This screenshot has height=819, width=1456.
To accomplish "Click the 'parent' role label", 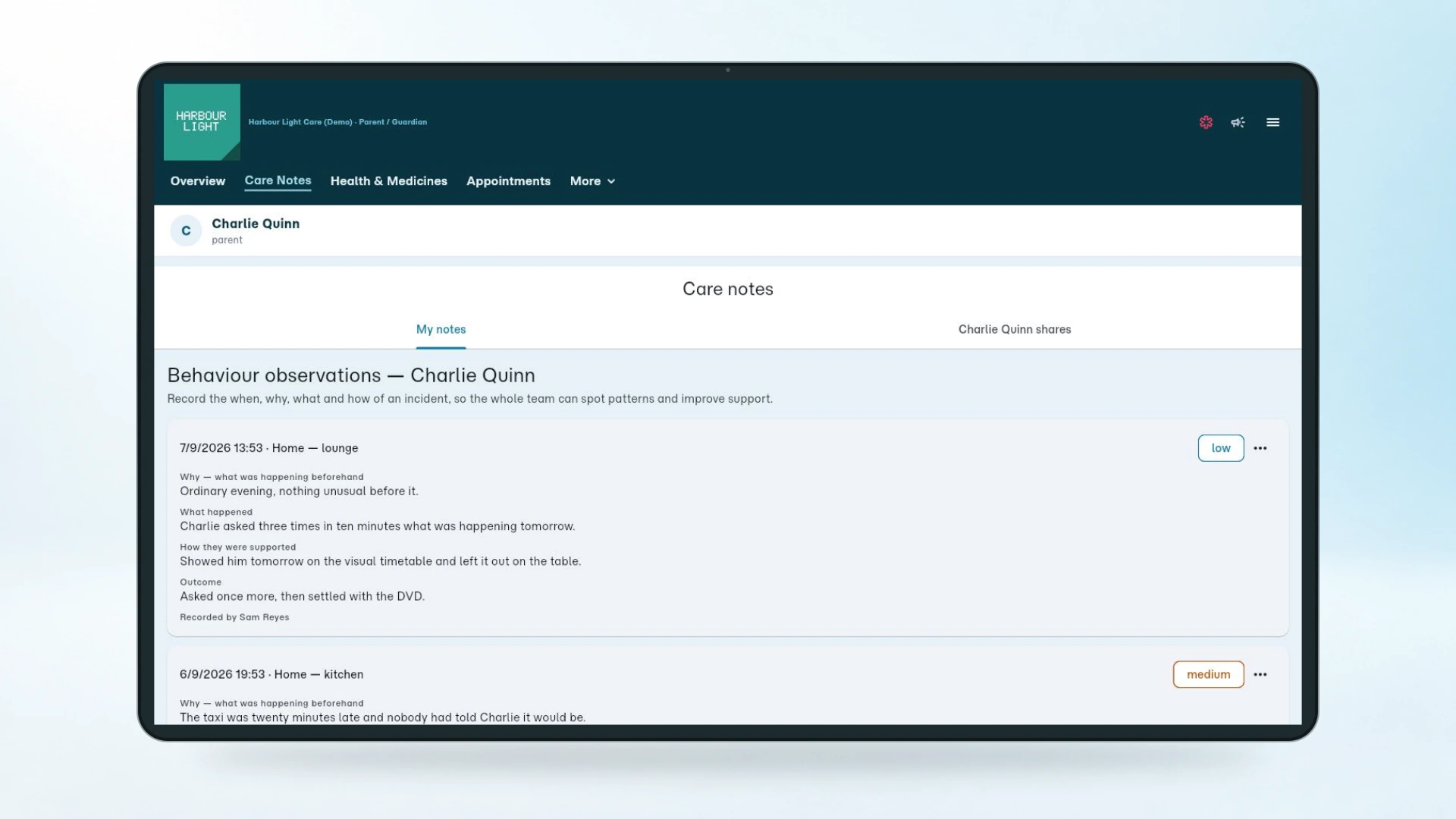I will click(x=227, y=240).
